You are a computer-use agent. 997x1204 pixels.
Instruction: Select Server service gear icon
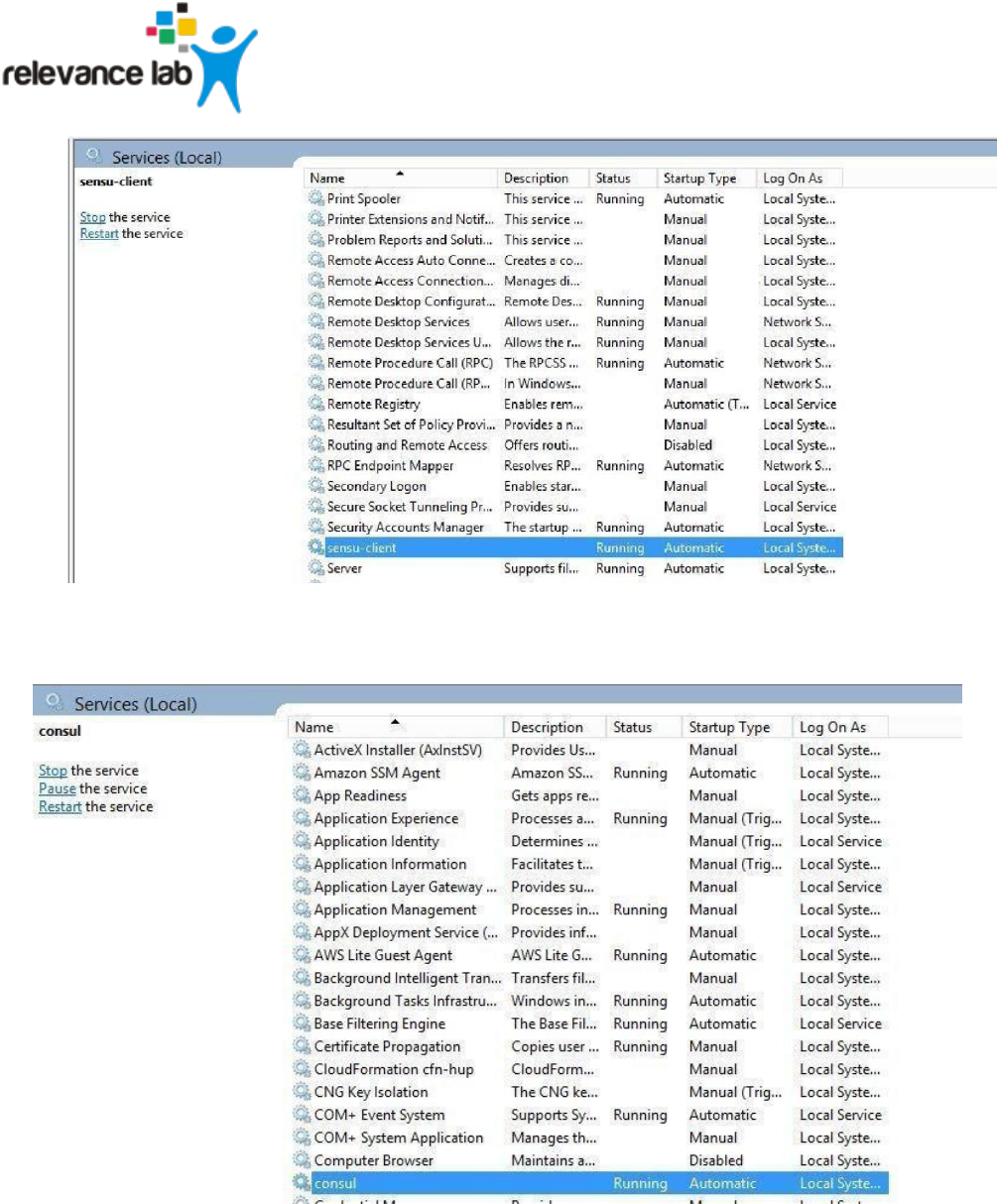316,568
